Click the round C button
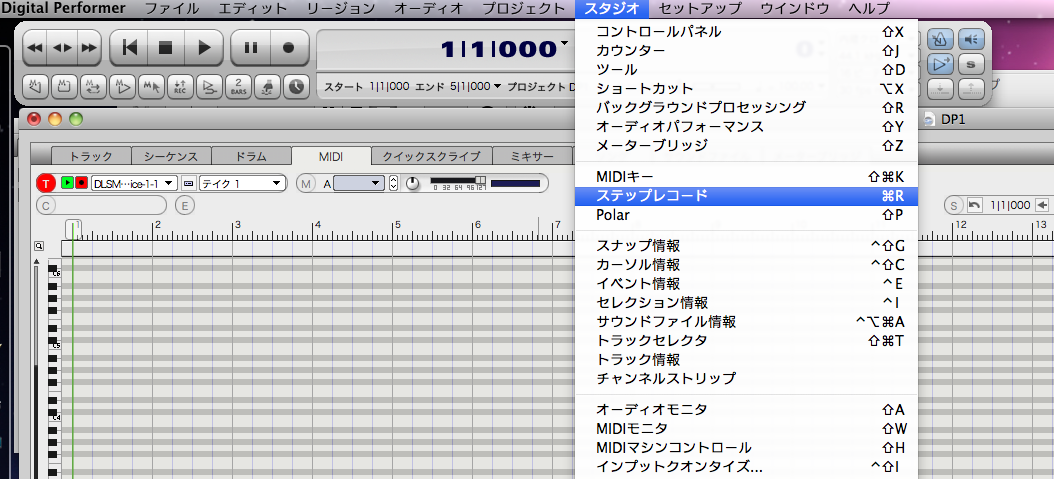 coord(45,206)
